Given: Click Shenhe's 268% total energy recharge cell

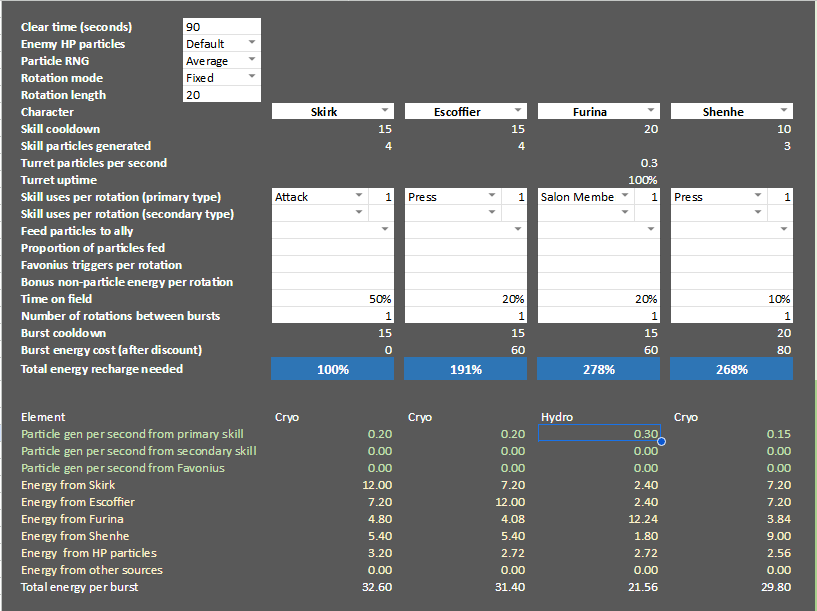Looking at the screenshot, I should (732, 369).
